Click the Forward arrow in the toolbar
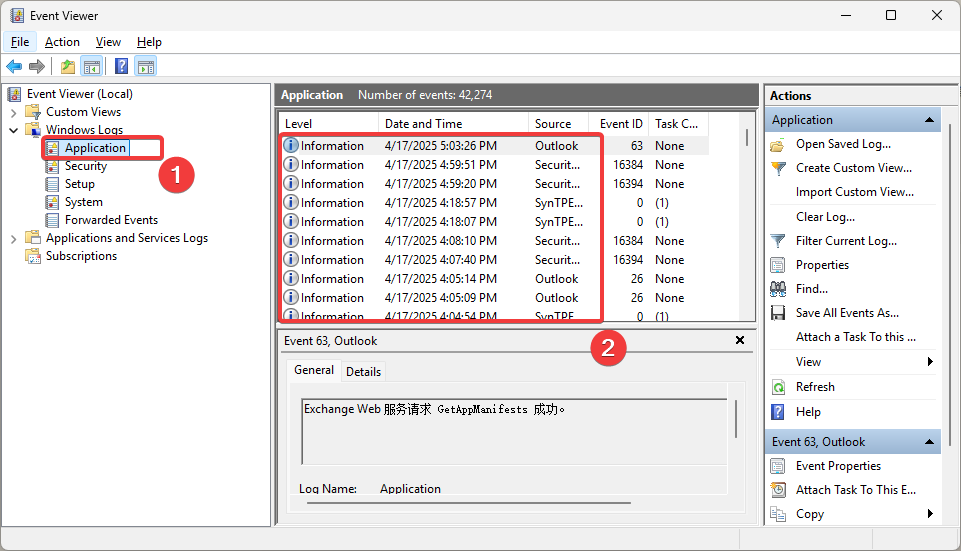The height and width of the screenshot is (551, 961). [x=37, y=67]
